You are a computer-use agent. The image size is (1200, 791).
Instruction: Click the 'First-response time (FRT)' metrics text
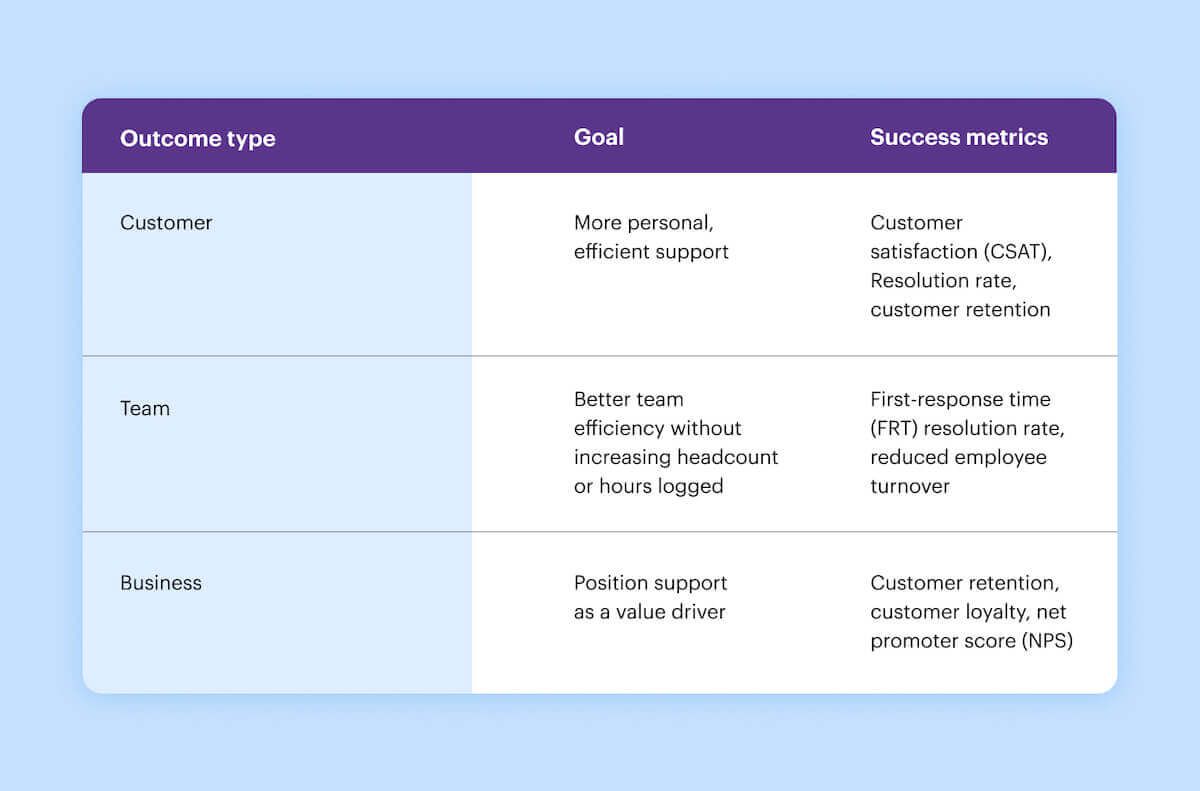click(x=960, y=413)
